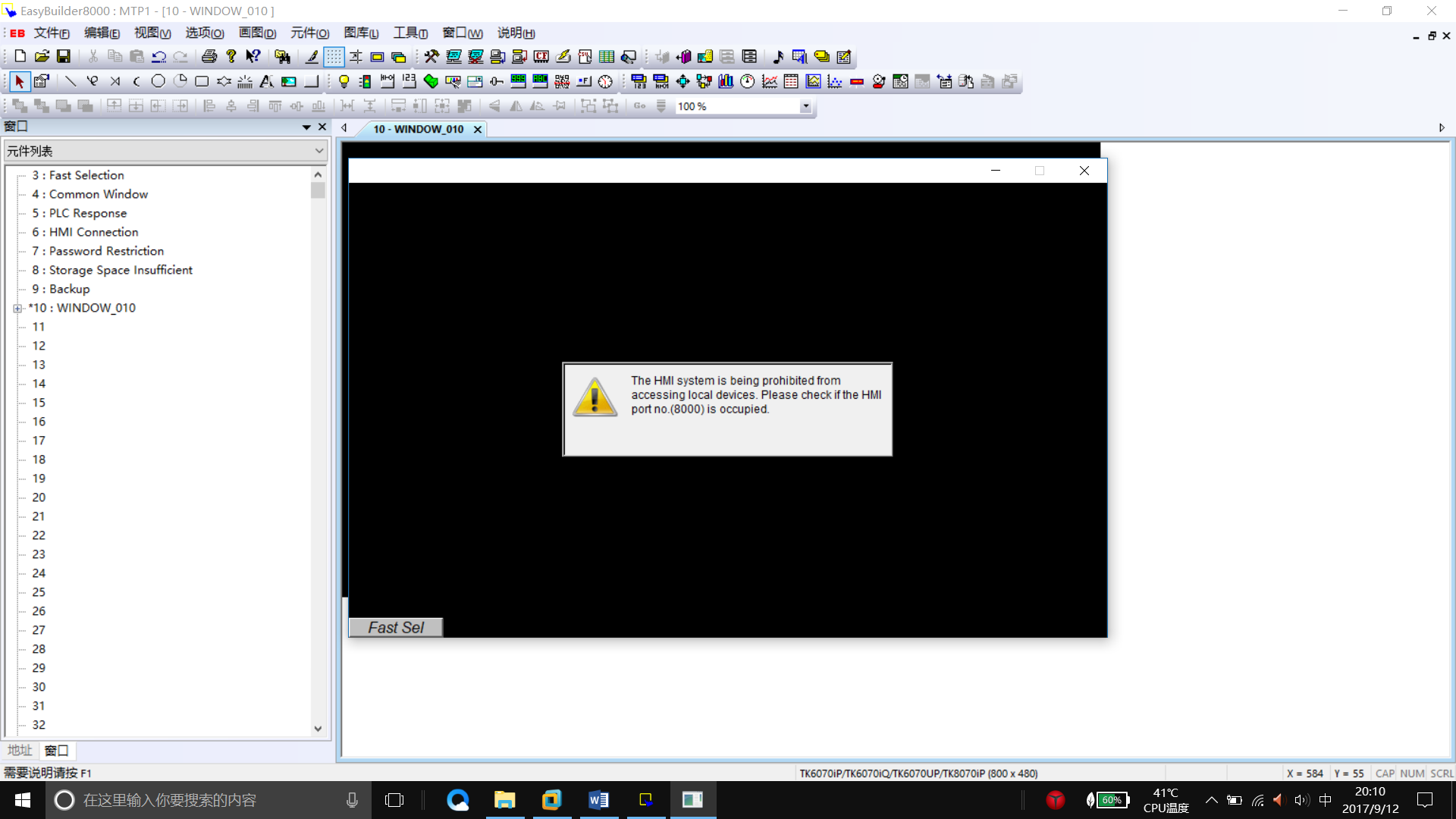Open the 元件列表 dropdown
1456x819 pixels.
319,151
